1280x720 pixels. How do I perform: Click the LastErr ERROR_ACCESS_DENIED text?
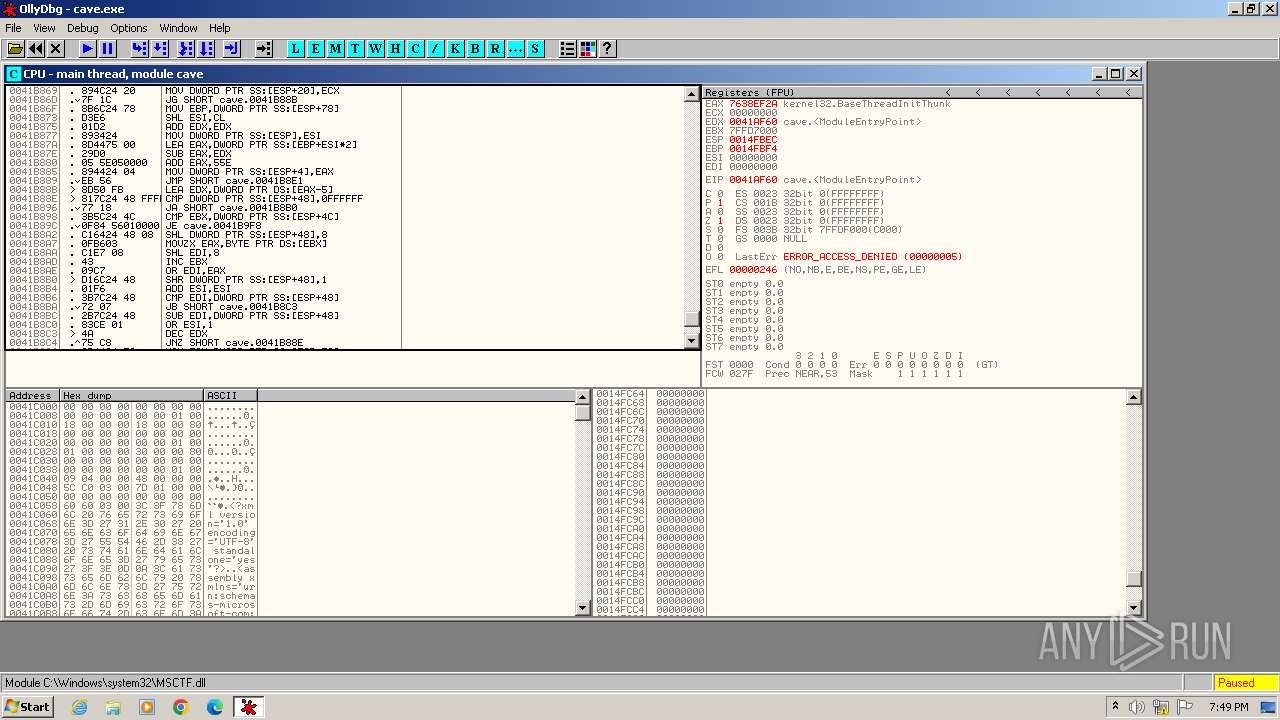pyautogui.click(x=872, y=257)
